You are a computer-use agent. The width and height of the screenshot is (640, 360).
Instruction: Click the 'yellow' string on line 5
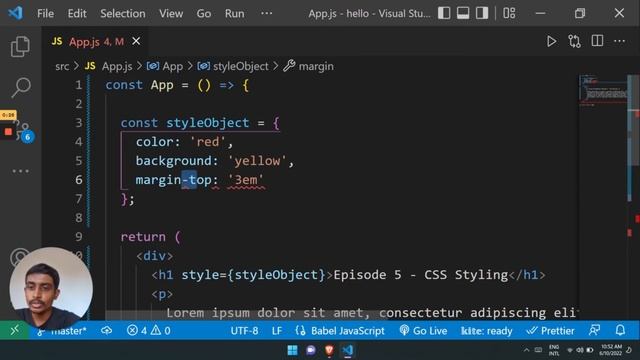point(257,161)
